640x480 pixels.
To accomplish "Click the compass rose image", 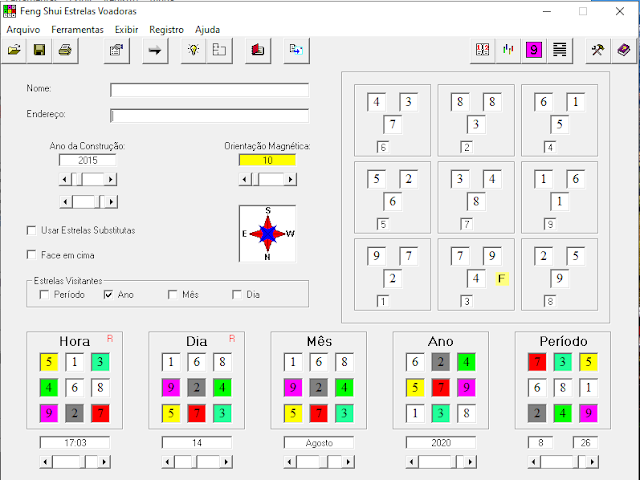I will click(x=267, y=233).
